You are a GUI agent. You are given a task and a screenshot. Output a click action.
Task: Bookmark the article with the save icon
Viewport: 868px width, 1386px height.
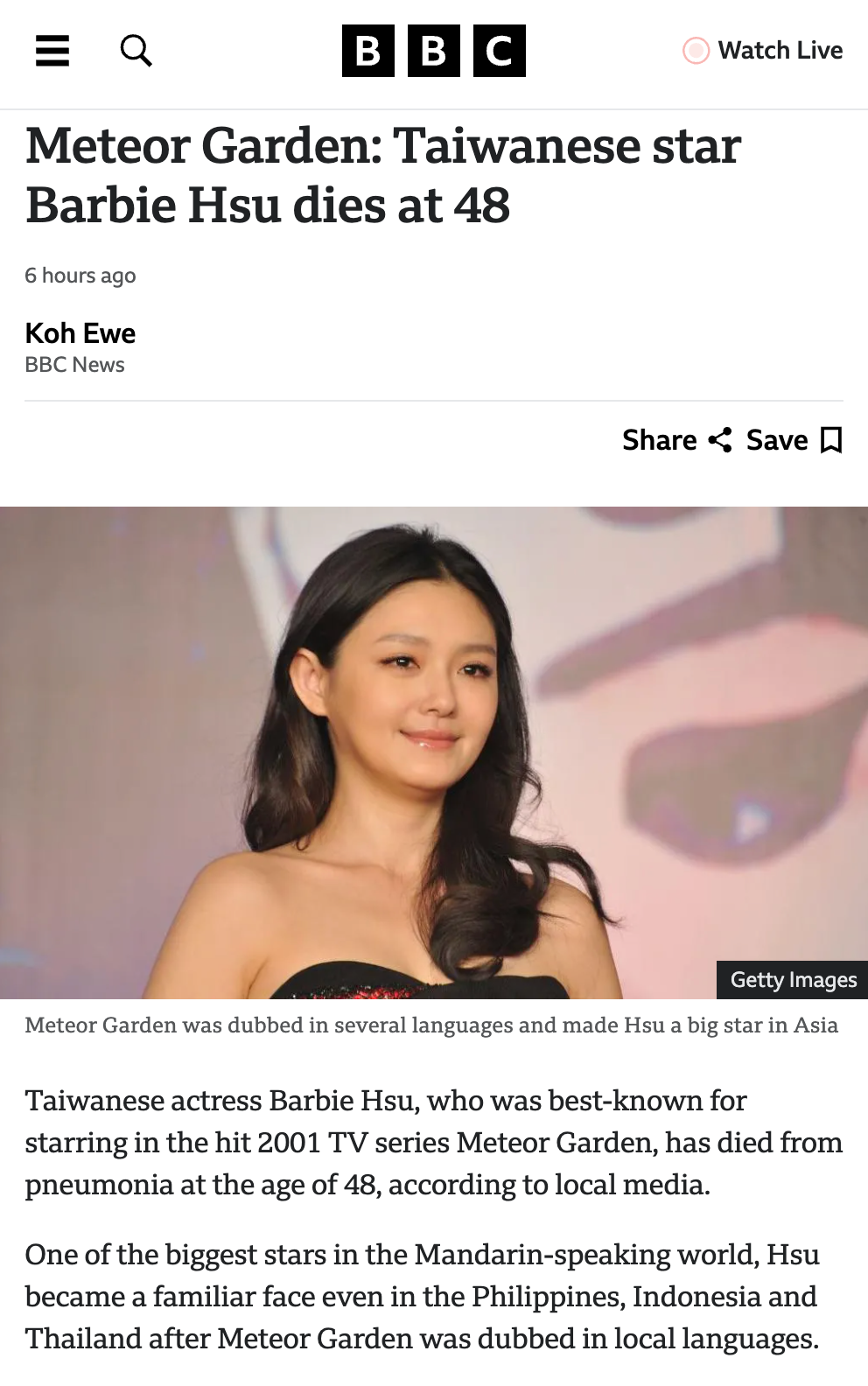(831, 440)
